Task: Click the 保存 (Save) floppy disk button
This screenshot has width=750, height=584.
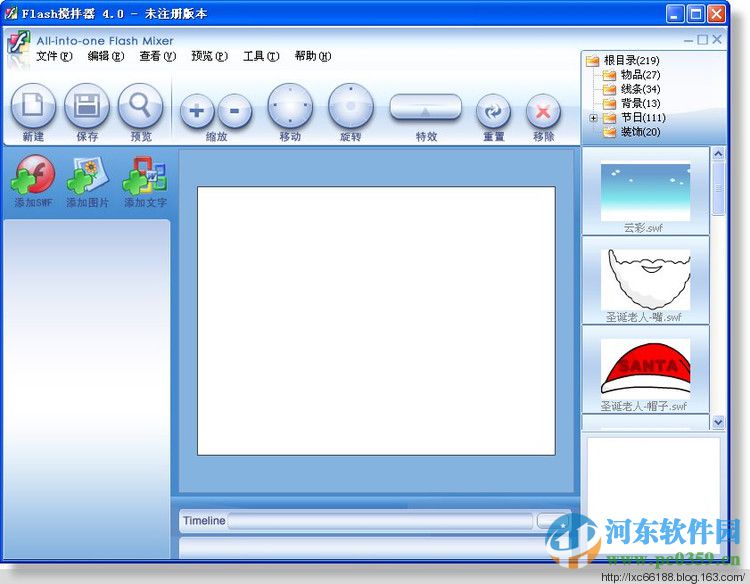Action: coord(87,106)
